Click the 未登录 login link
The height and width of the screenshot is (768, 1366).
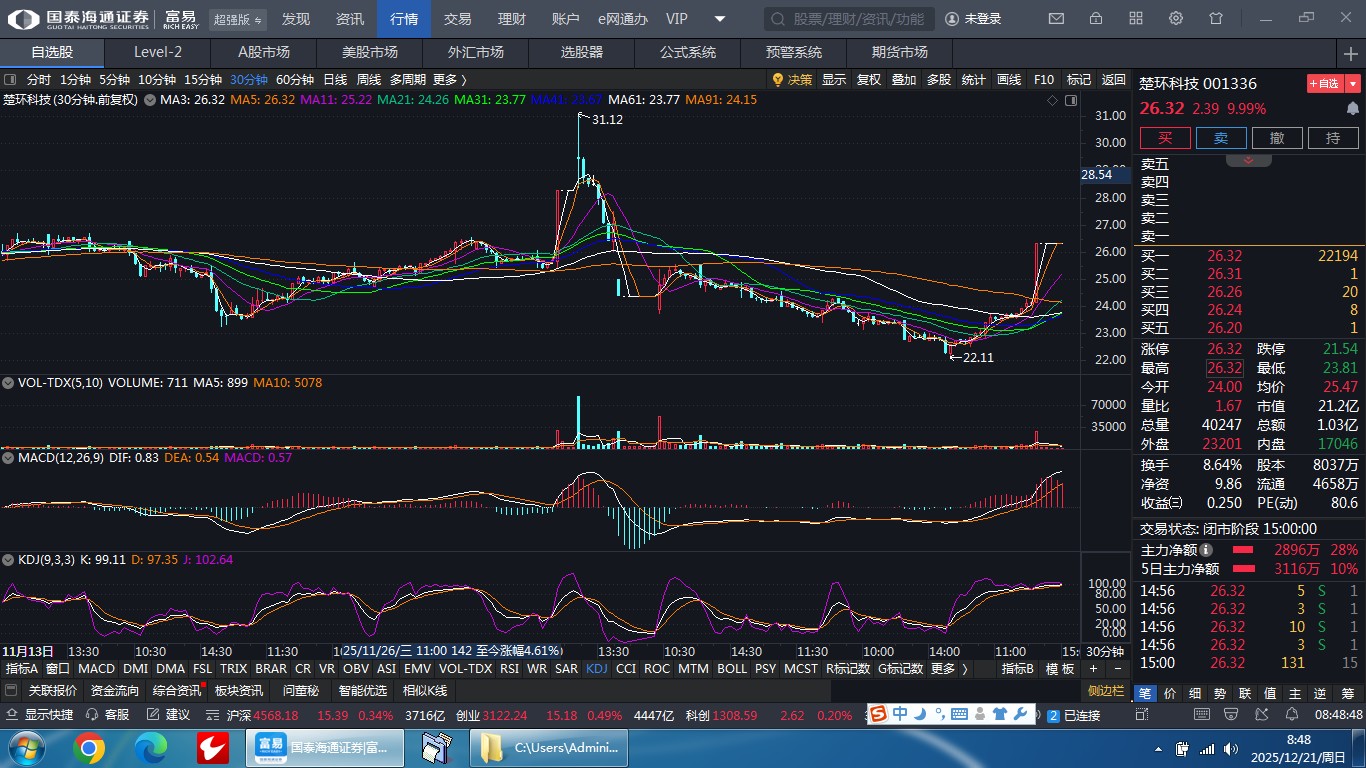(974, 19)
